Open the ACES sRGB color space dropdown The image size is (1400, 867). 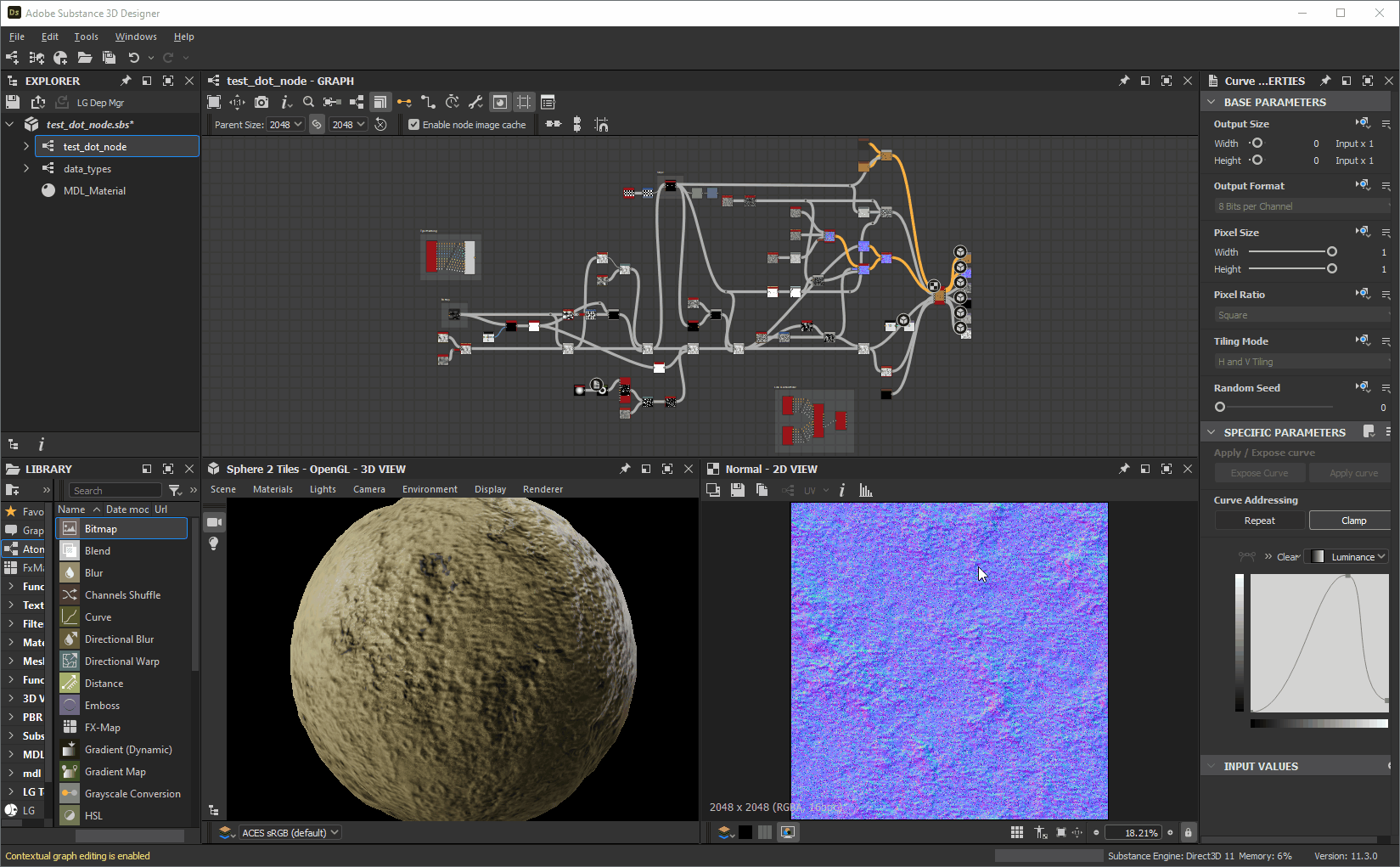click(x=290, y=832)
